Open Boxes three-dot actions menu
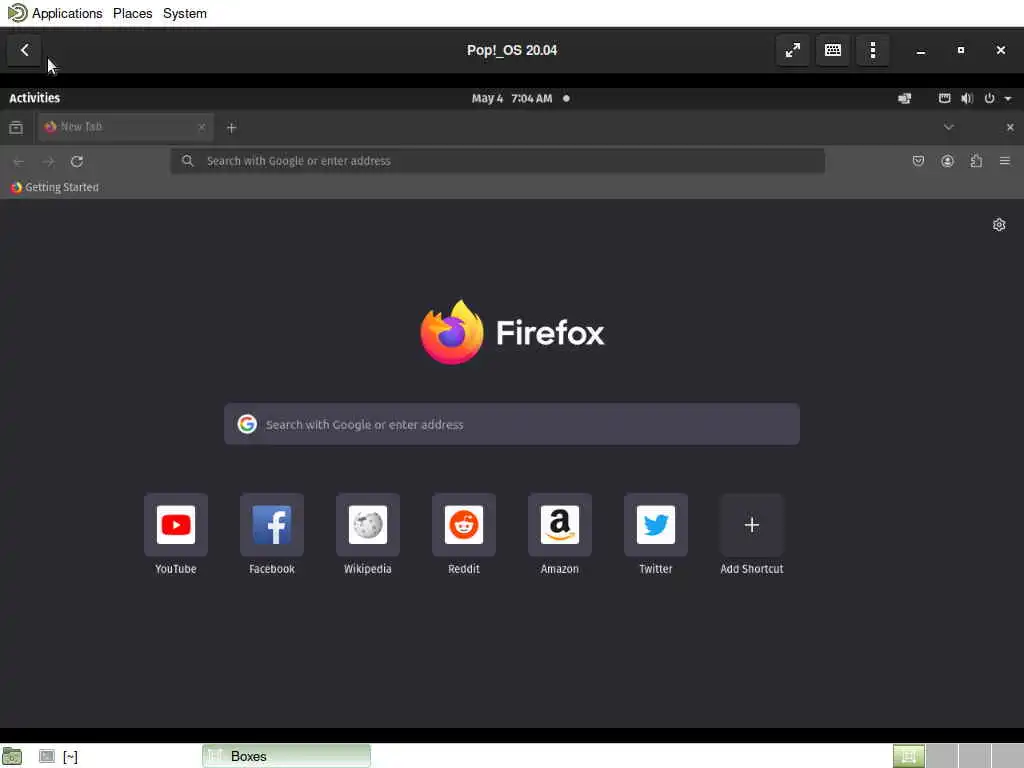Viewport: 1024px width, 768px height. click(x=872, y=50)
